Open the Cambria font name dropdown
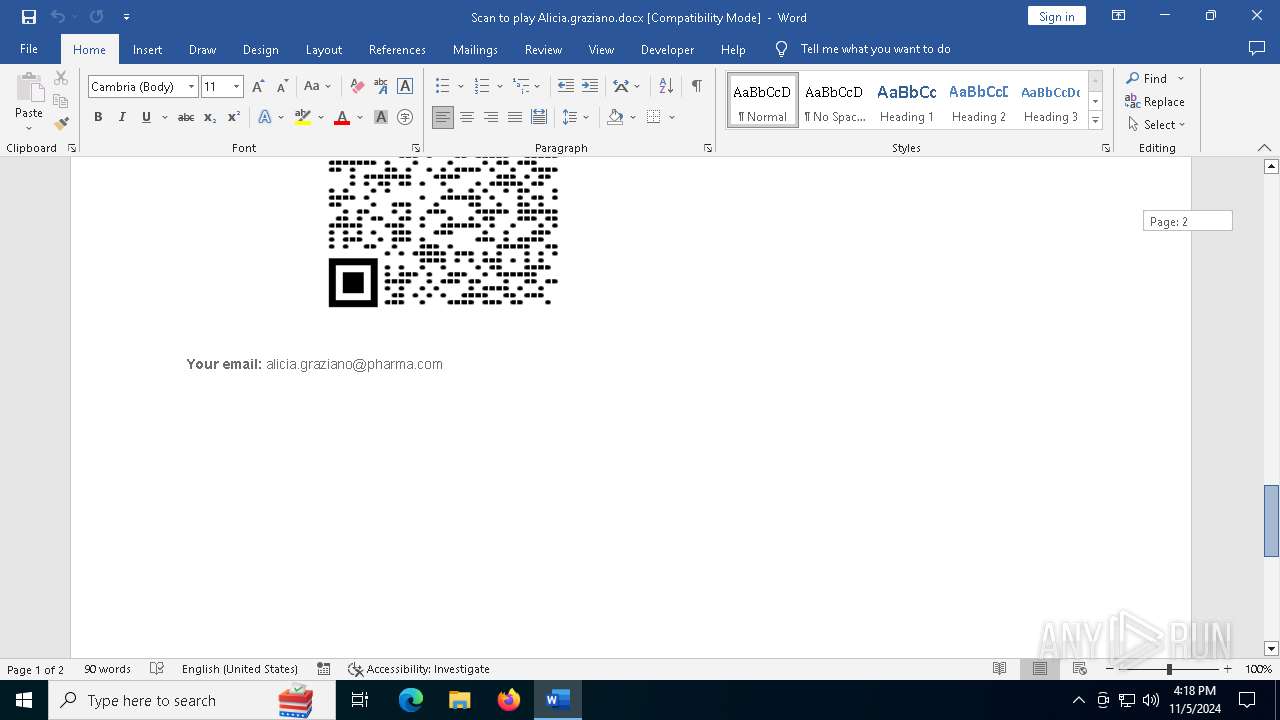The height and width of the screenshot is (720, 1280). point(191,87)
